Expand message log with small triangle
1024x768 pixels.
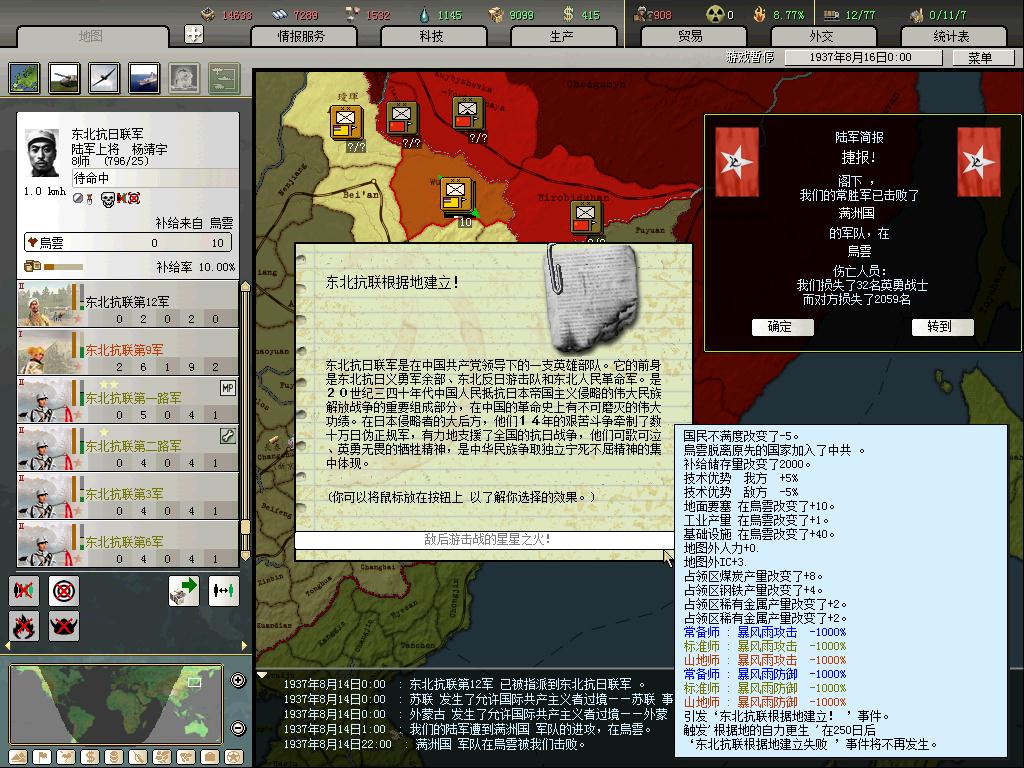(262, 674)
